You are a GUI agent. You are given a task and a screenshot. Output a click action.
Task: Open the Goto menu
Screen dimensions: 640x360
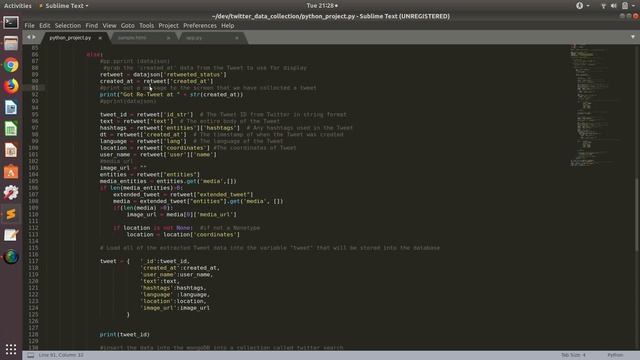click(x=127, y=25)
